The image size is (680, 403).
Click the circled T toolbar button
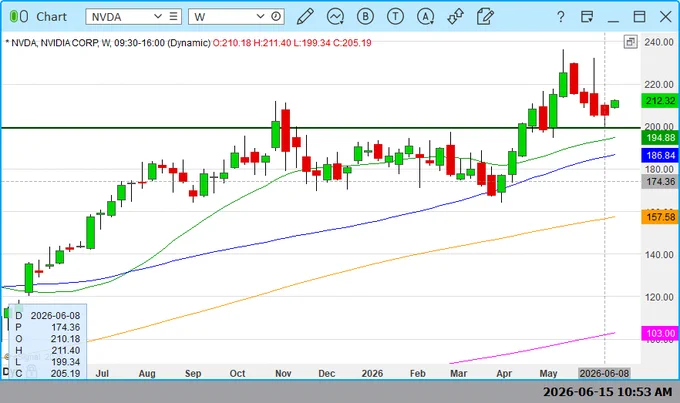[395, 17]
